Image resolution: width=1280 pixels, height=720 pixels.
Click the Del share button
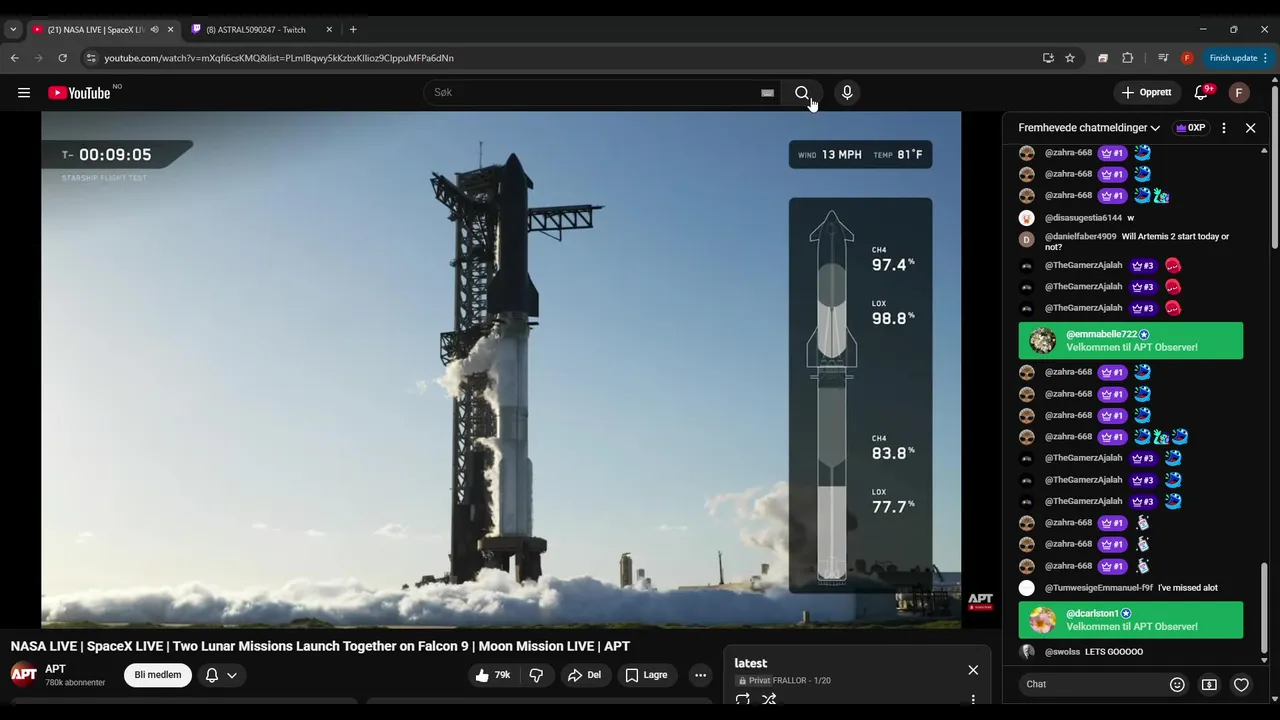(584, 675)
